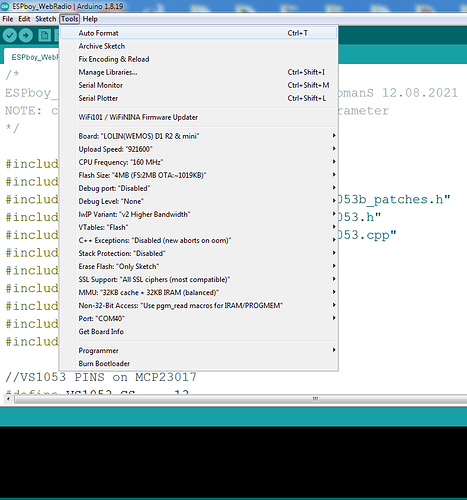Image resolution: width=467 pixels, height=500 pixels.
Task: Click the black console output area
Action: 233,462
